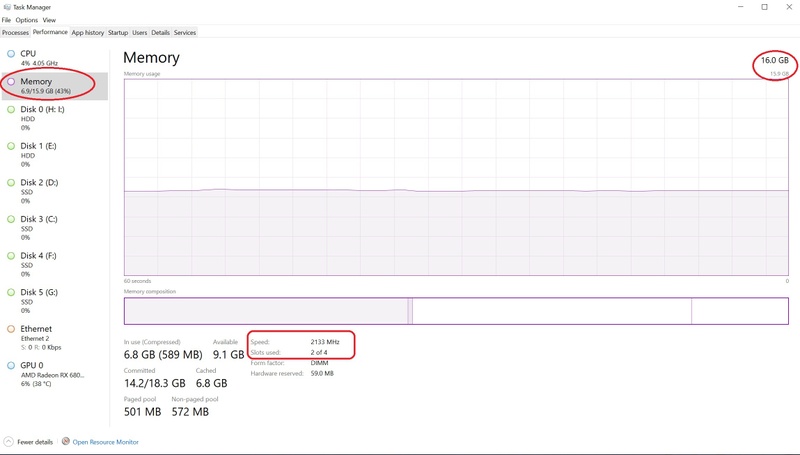The width and height of the screenshot is (800, 455).
Task: Click the Resource Monitor icon
Action: pos(66,441)
